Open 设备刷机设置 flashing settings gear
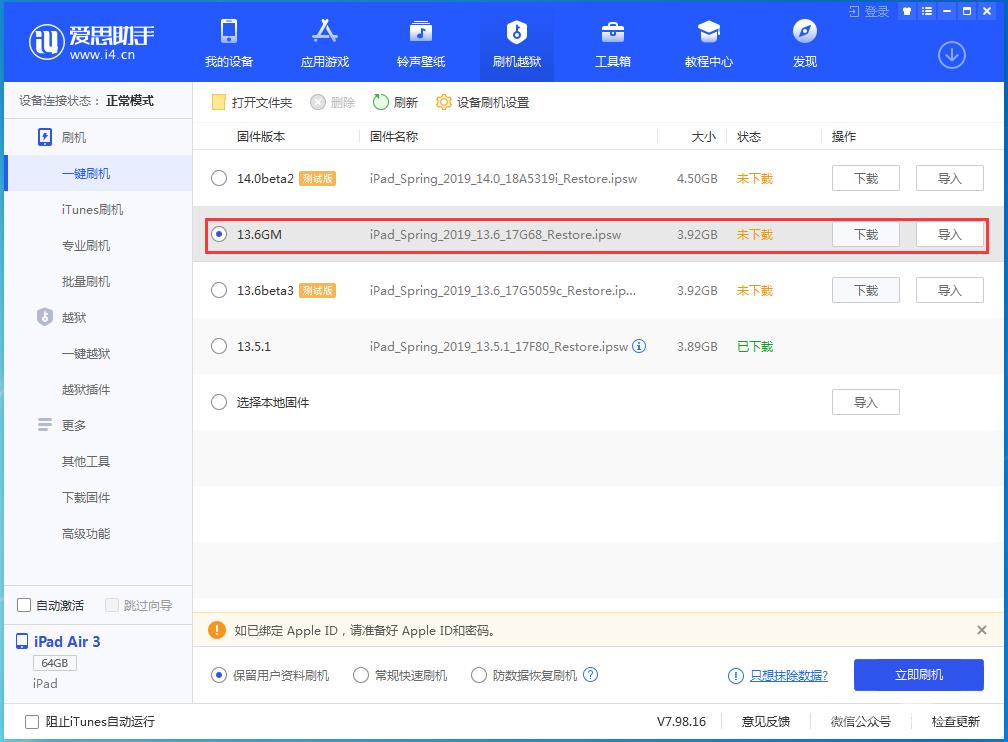This screenshot has height=742, width=1008. click(482, 101)
